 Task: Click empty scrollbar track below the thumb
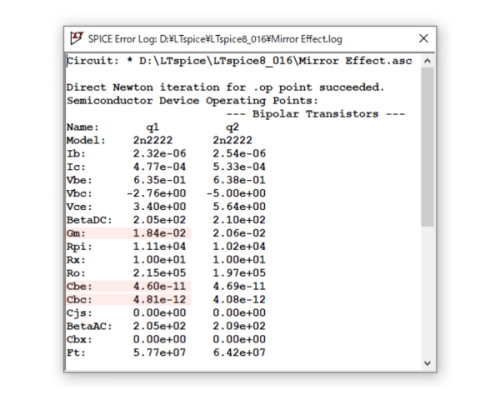(427, 292)
